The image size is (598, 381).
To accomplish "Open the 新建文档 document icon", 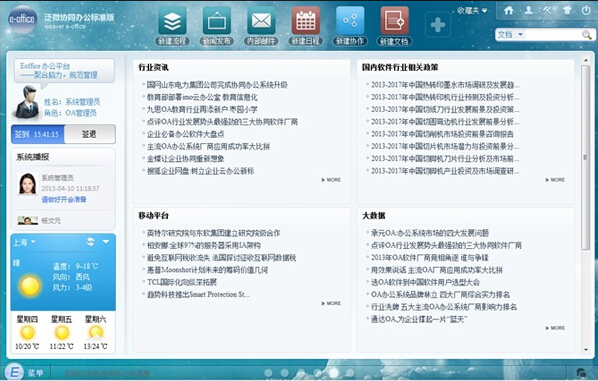I will tap(394, 21).
